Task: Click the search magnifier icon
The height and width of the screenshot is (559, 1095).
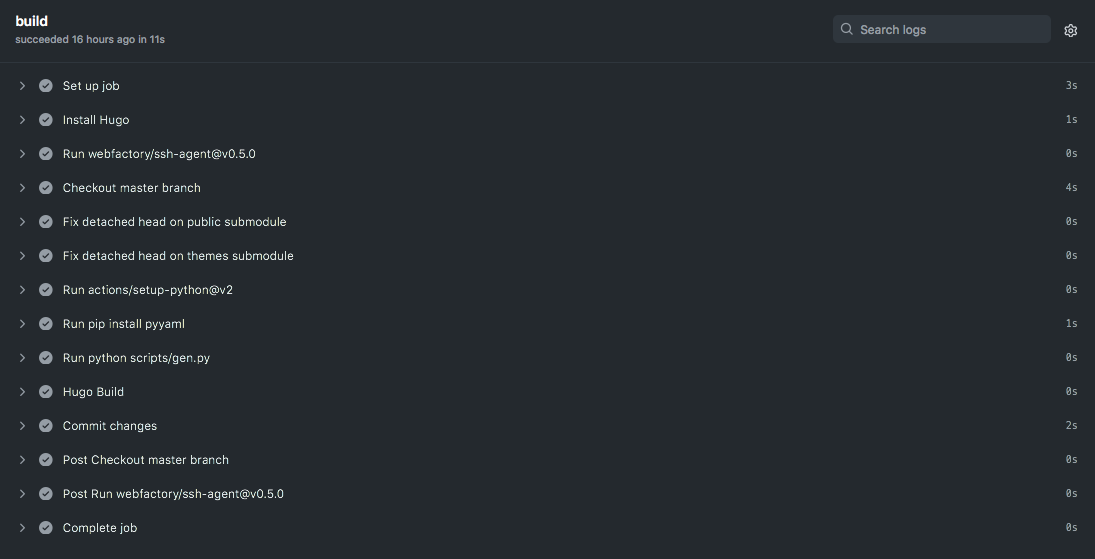Action: (x=847, y=30)
